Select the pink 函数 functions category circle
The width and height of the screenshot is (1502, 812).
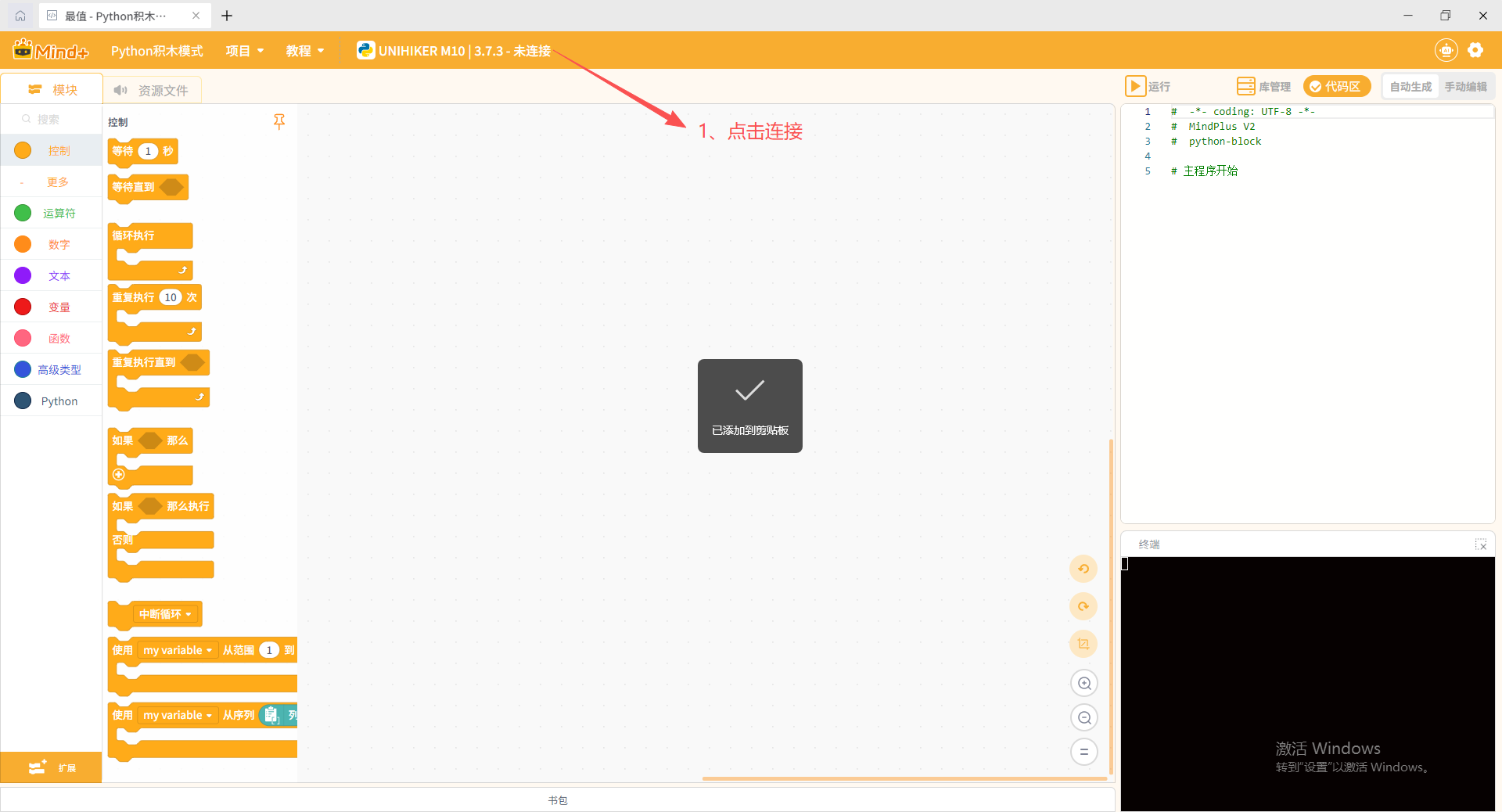tap(23, 338)
